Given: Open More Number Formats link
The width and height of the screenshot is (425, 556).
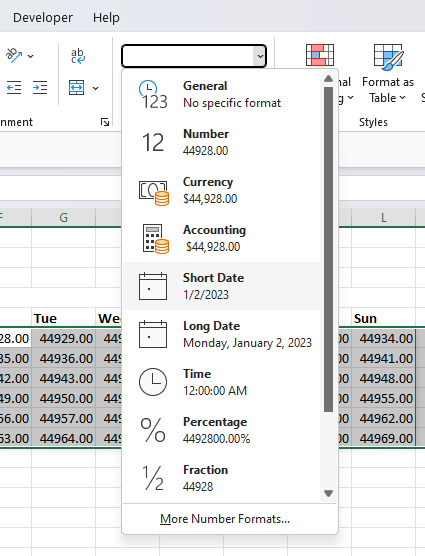Looking at the screenshot, I should [225, 519].
